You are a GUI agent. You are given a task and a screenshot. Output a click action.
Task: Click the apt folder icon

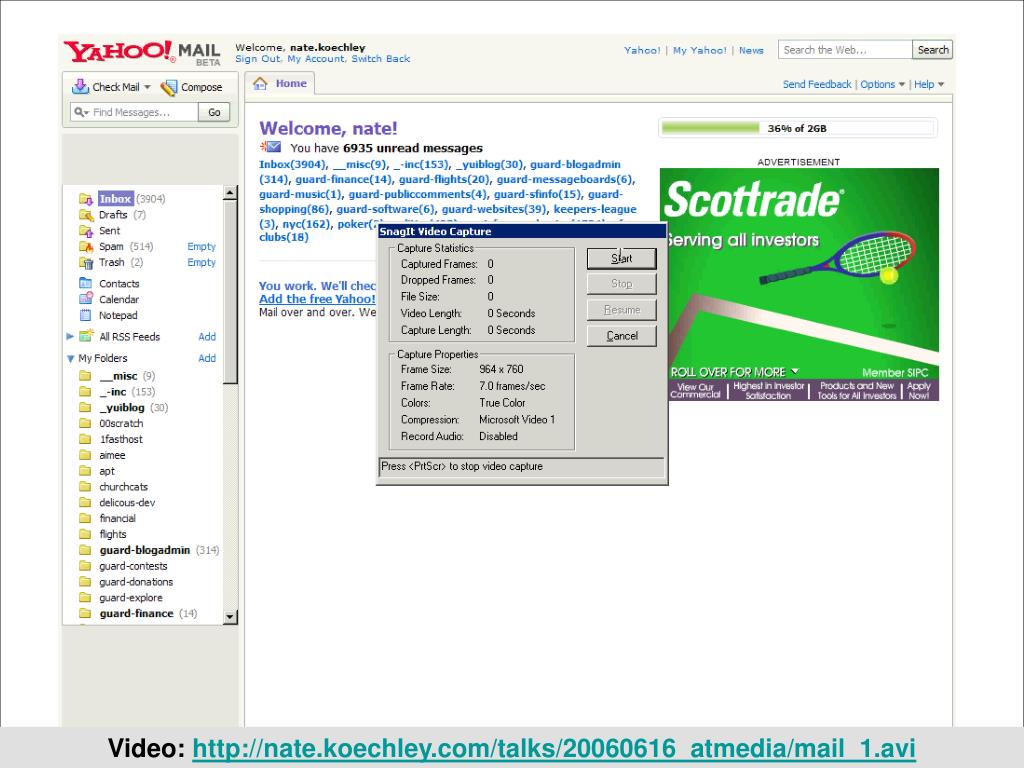[x=85, y=471]
